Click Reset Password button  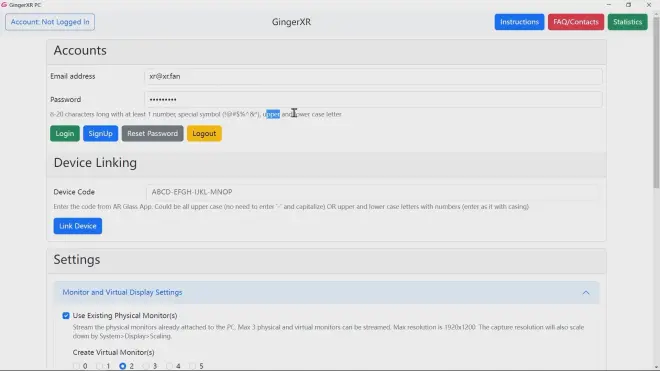(152, 133)
